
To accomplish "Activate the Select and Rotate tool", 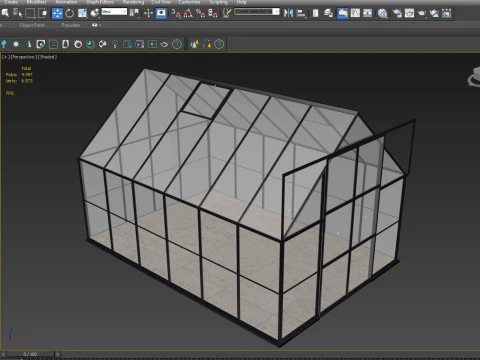I will pos(70,13).
